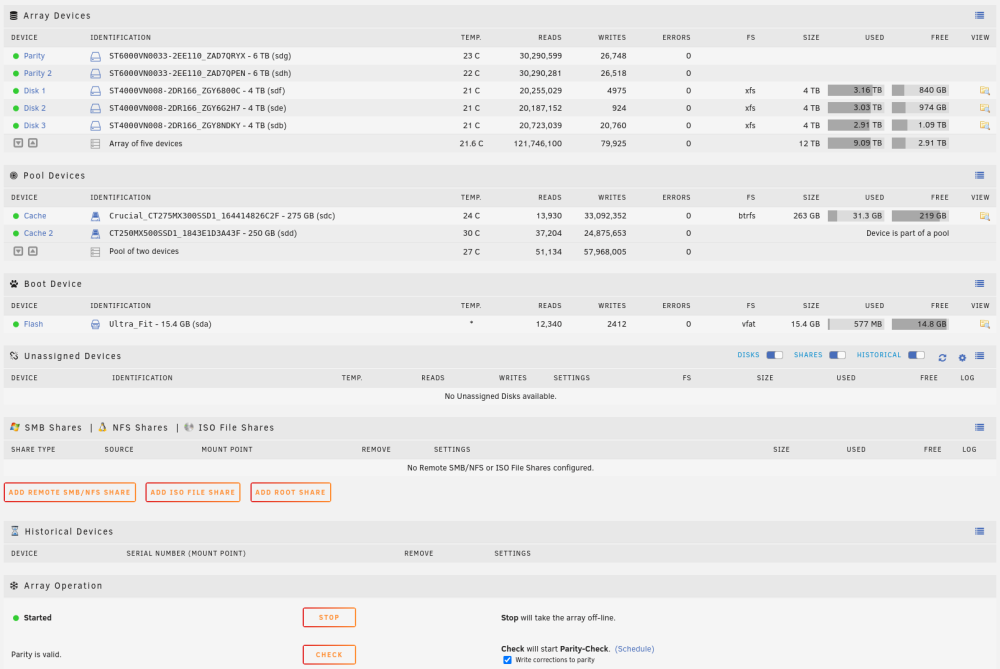
Task: Click the pool summary list icon
Action: coord(95,252)
